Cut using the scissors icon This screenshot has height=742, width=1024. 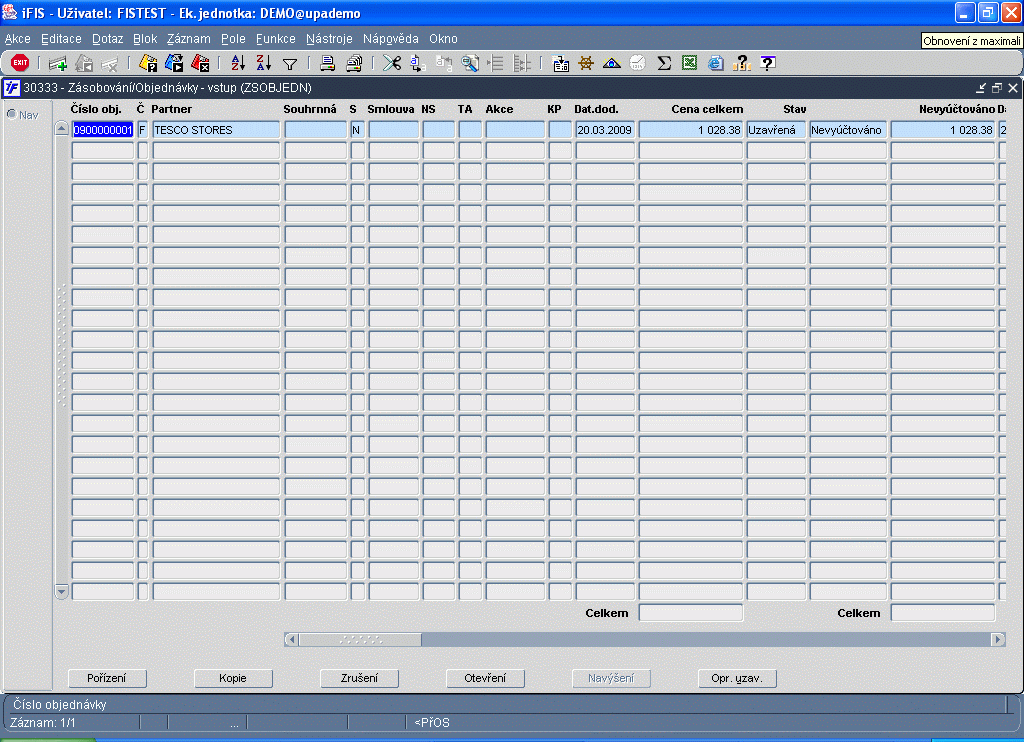392,63
